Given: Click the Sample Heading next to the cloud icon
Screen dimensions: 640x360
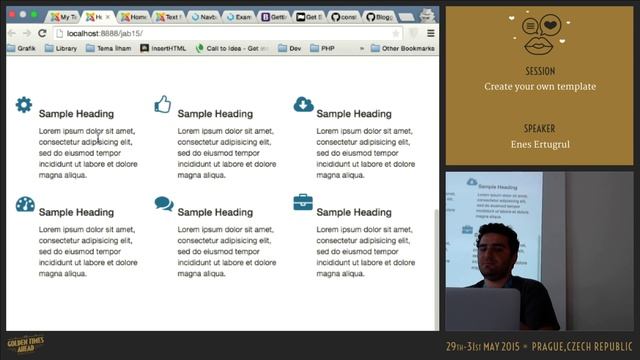Looking at the screenshot, I should coord(354,113).
